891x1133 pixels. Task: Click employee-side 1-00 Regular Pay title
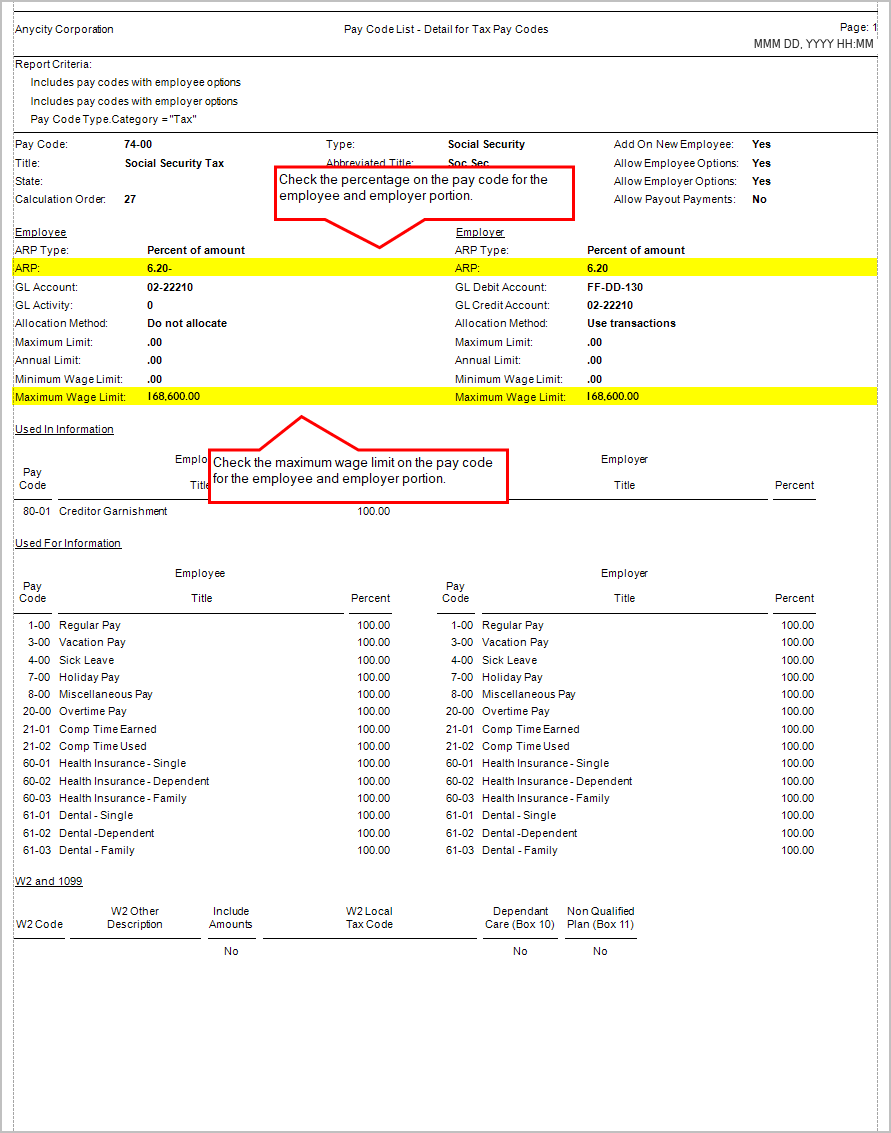(x=90, y=626)
